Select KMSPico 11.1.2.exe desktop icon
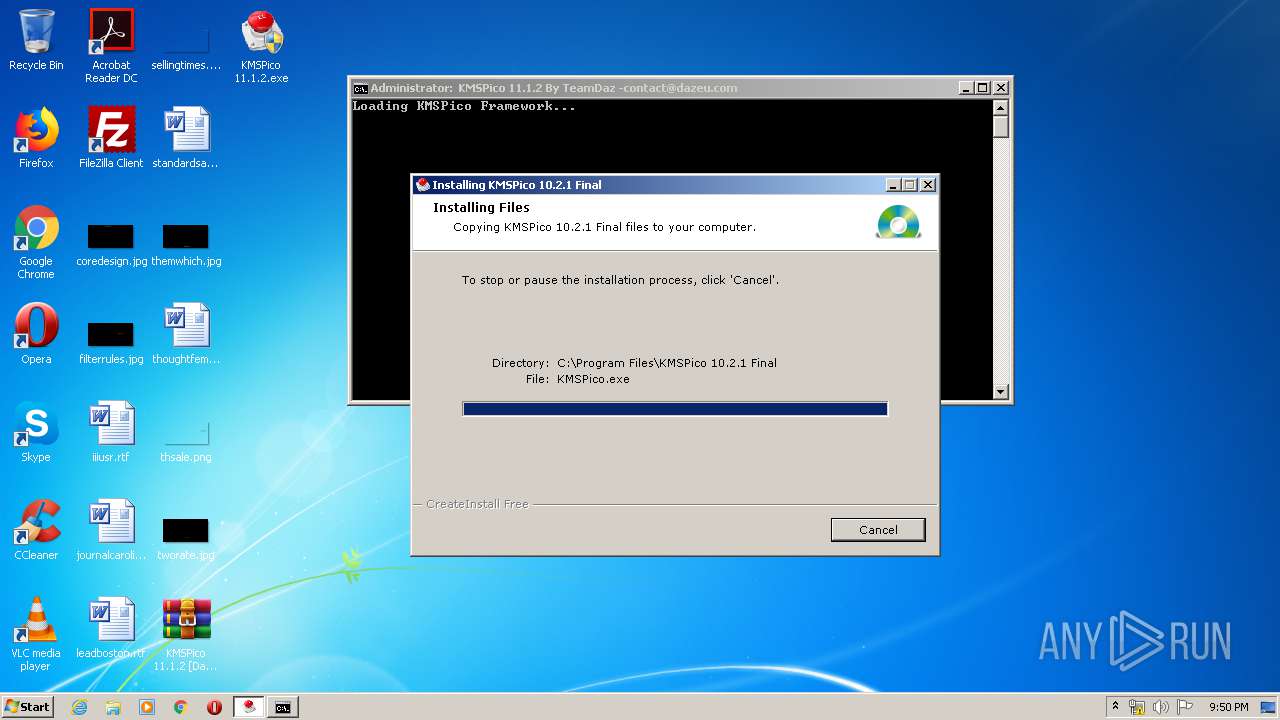Viewport: 1280px width, 720px height. coord(261,46)
